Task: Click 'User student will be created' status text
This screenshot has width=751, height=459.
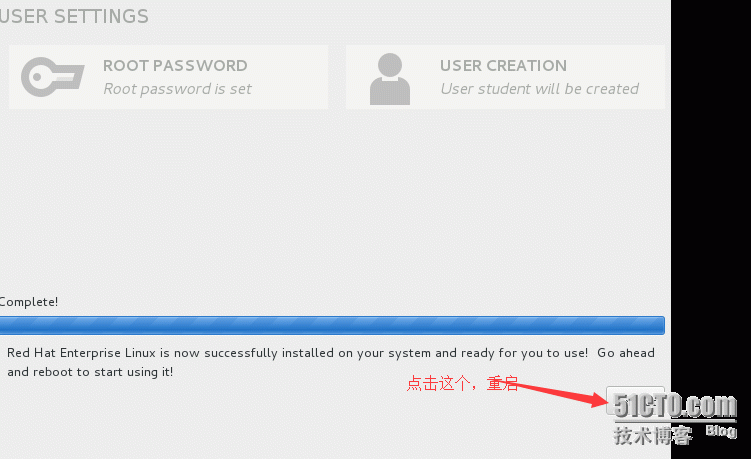Action: [539, 89]
